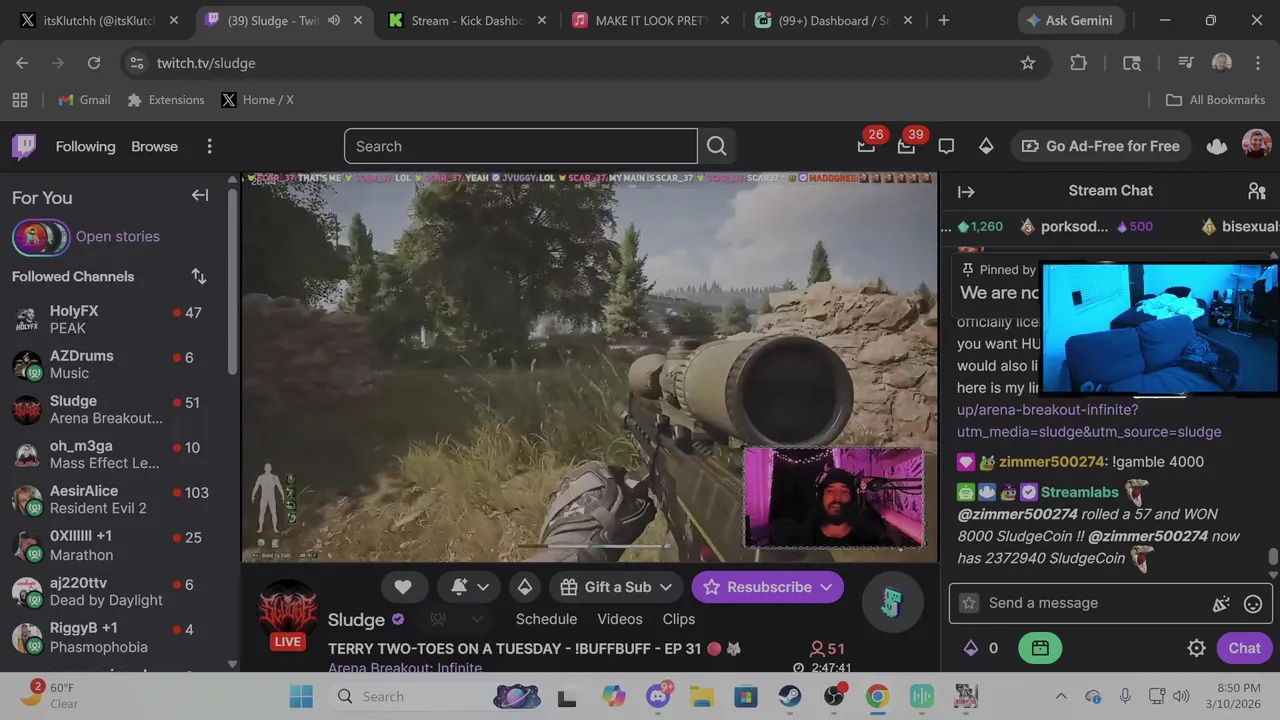Open aj220ttv Dead by Daylight channel

point(112,591)
